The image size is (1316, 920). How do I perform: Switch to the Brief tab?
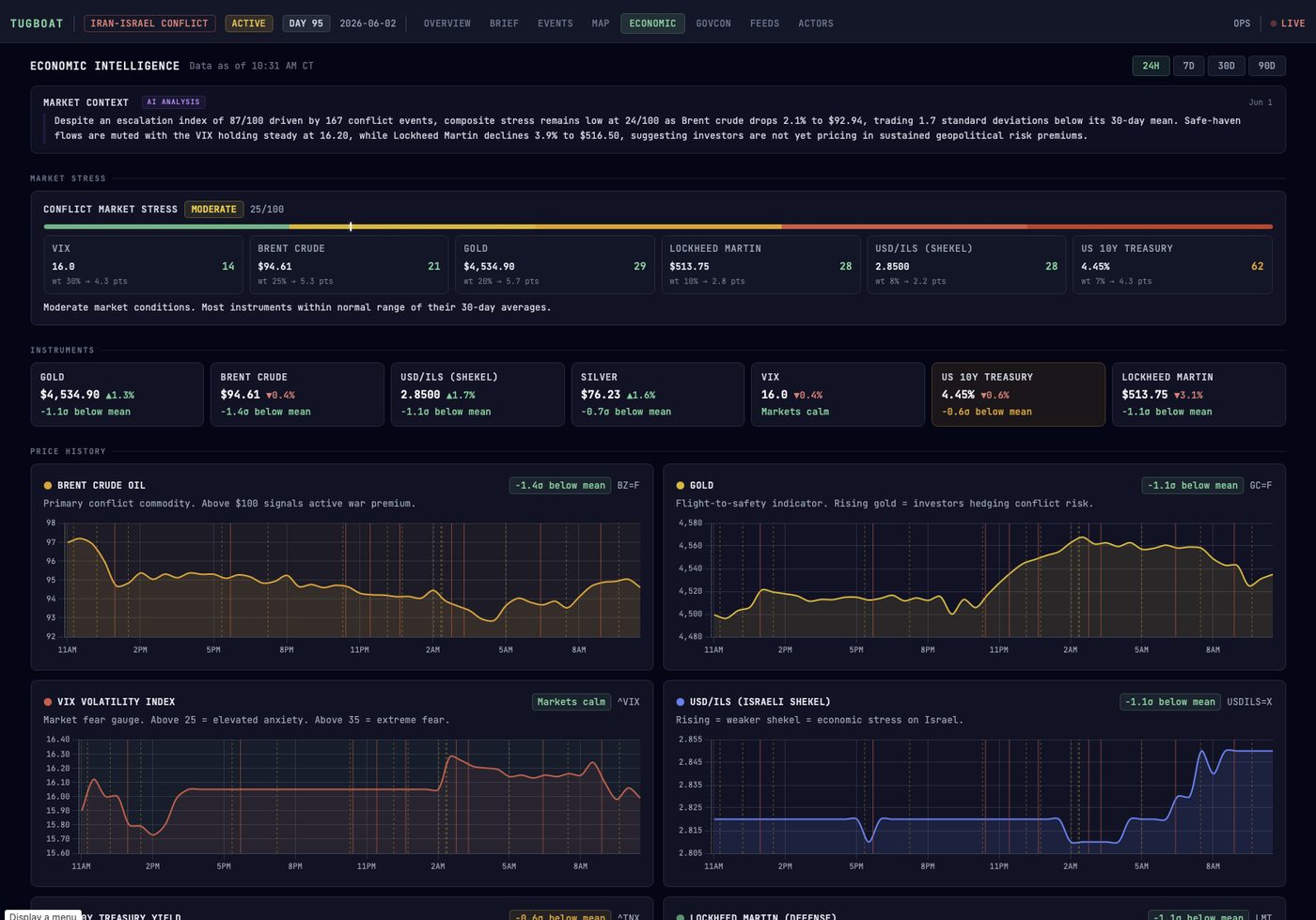tap(504, 23)
